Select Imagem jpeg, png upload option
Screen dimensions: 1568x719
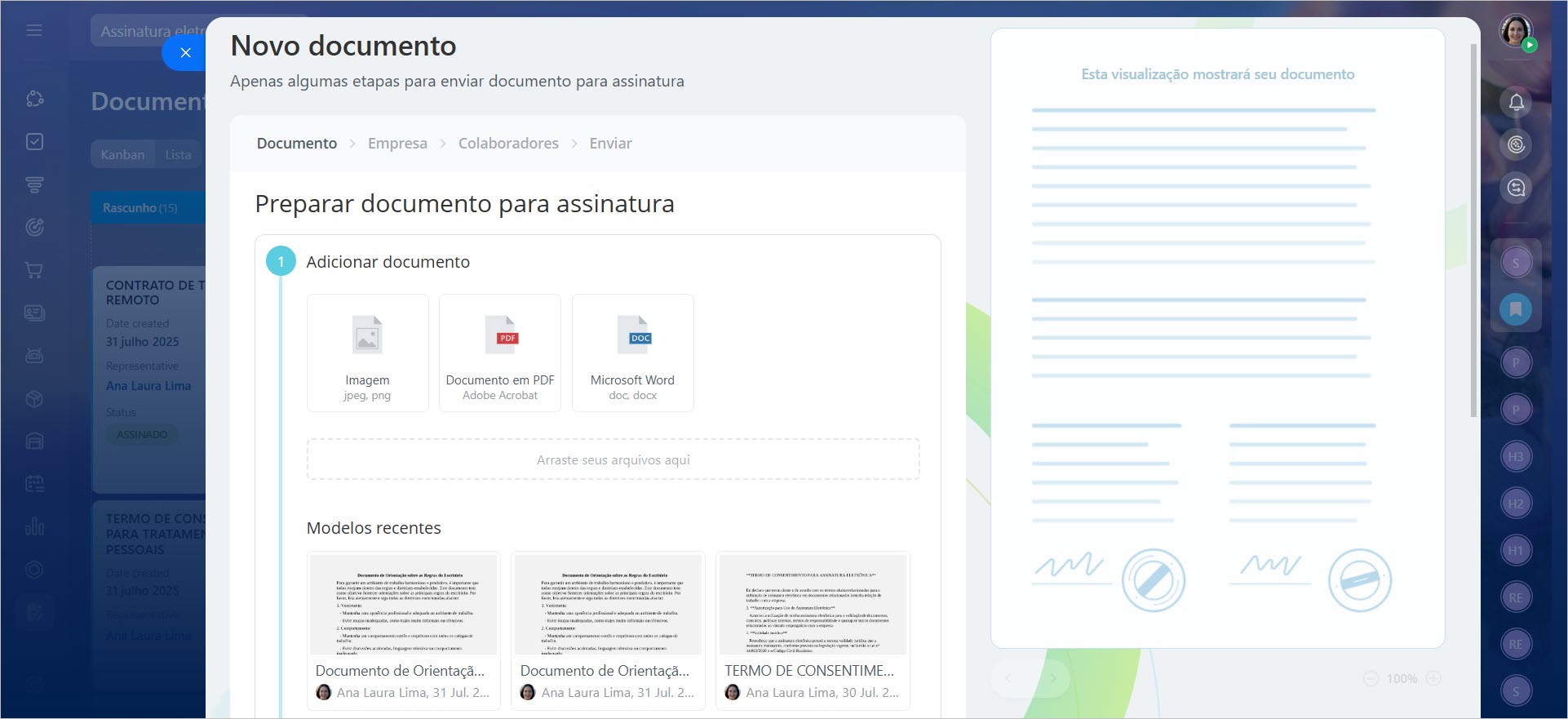[367, 353]
